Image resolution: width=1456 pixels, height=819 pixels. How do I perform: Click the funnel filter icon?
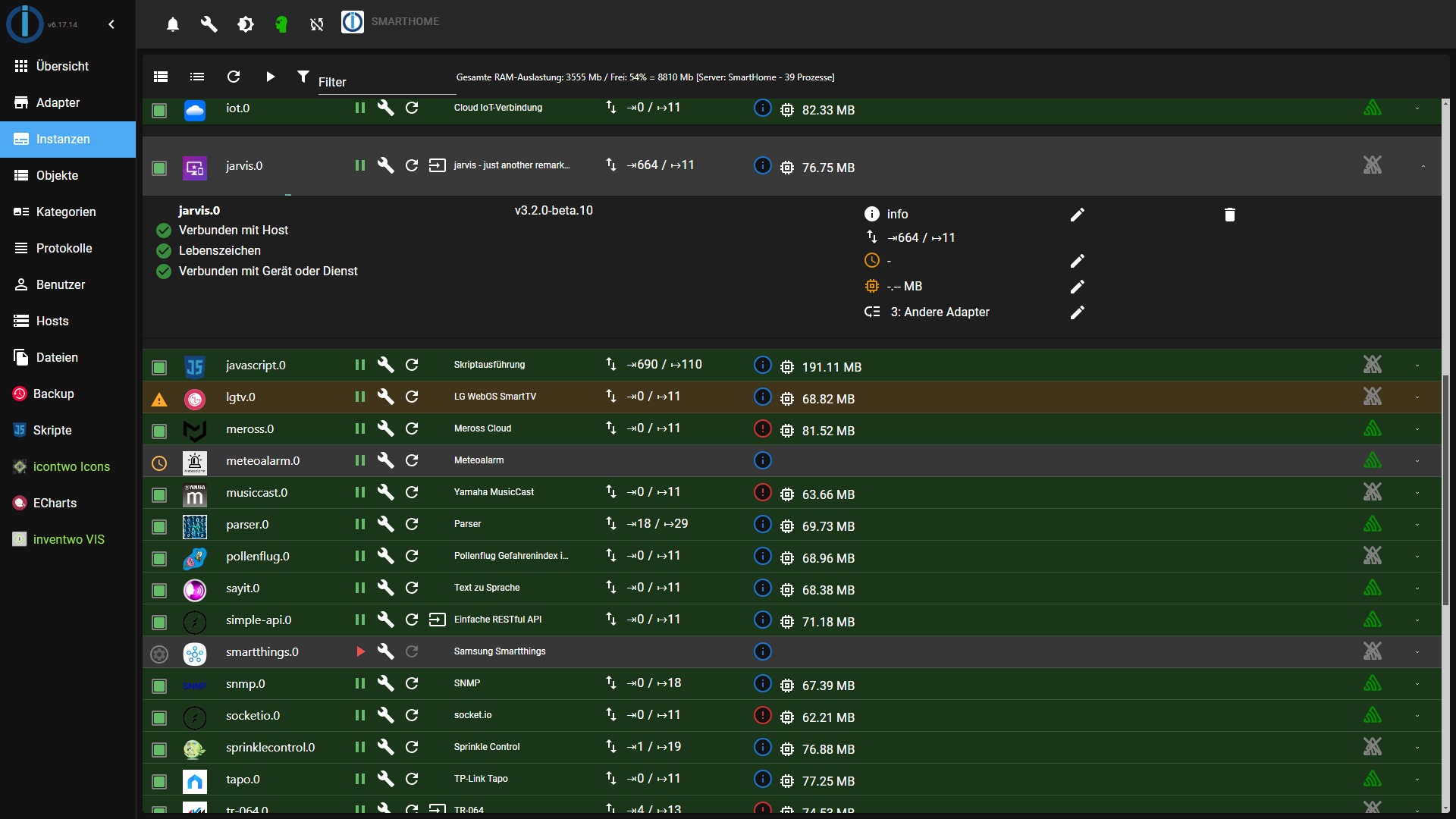[303, 77]
